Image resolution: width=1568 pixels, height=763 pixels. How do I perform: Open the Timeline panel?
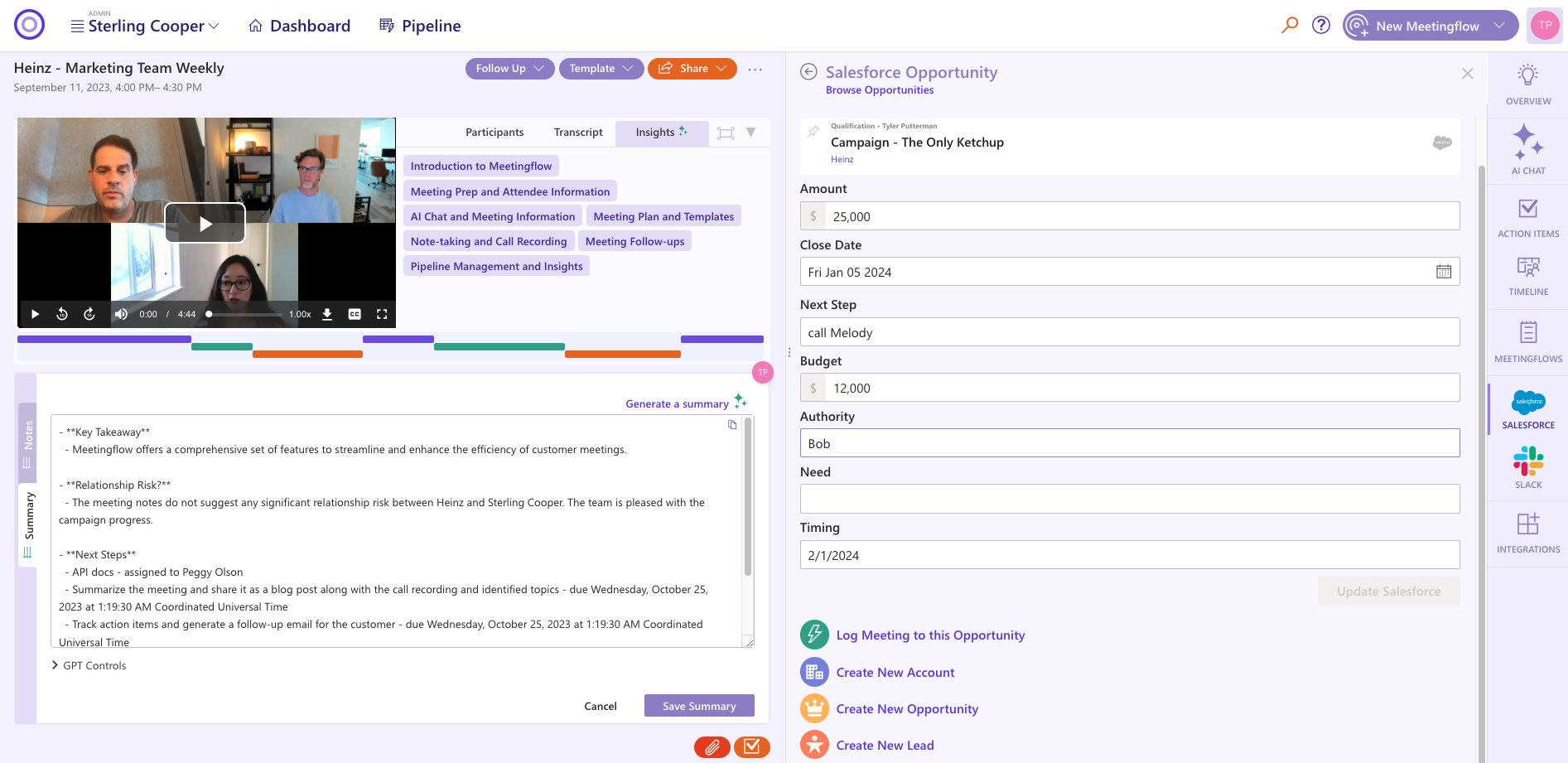pos(1528,276)
